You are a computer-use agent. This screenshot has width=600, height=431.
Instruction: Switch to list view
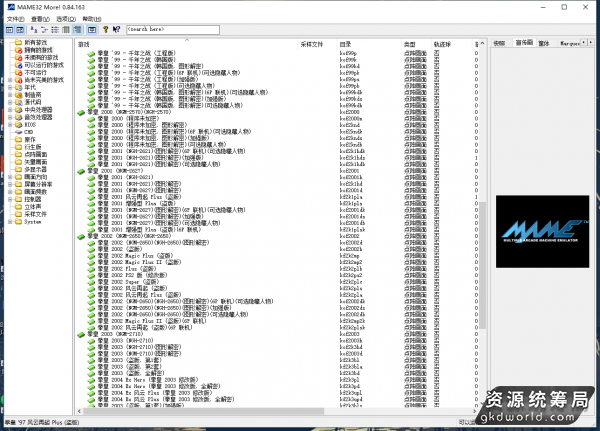tap(55, 29)
